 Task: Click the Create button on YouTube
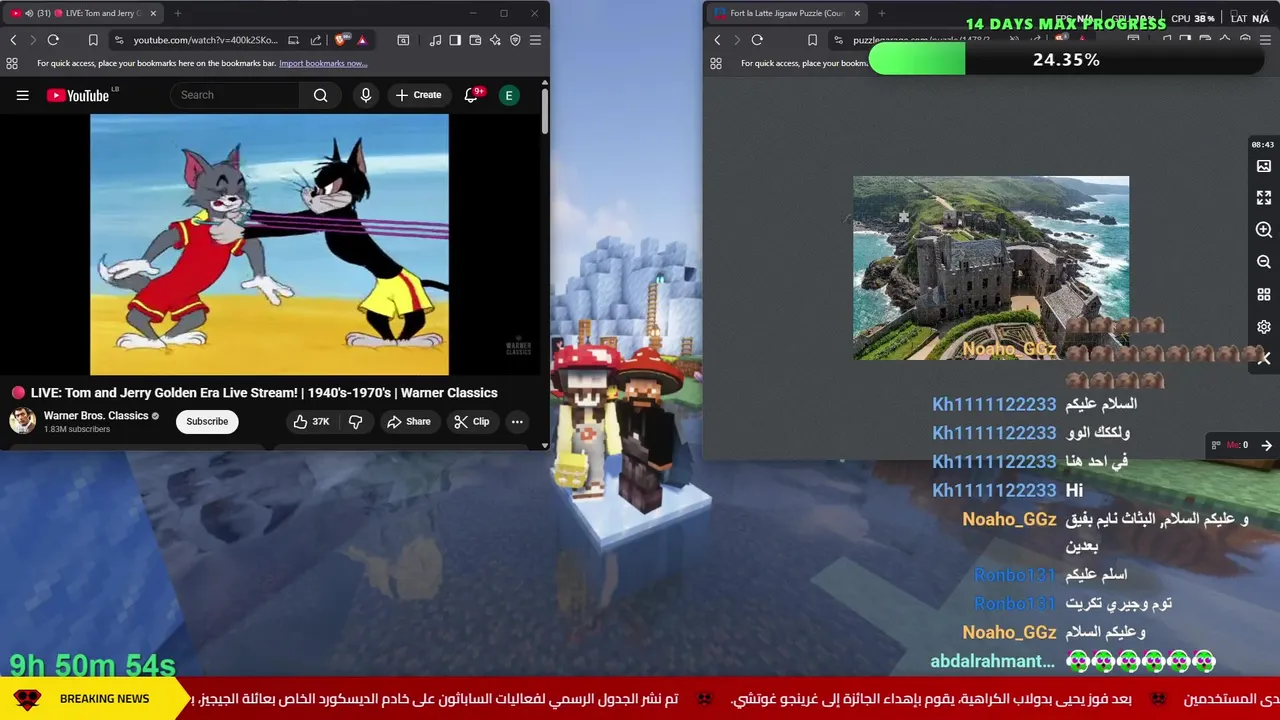click(418, 95)
